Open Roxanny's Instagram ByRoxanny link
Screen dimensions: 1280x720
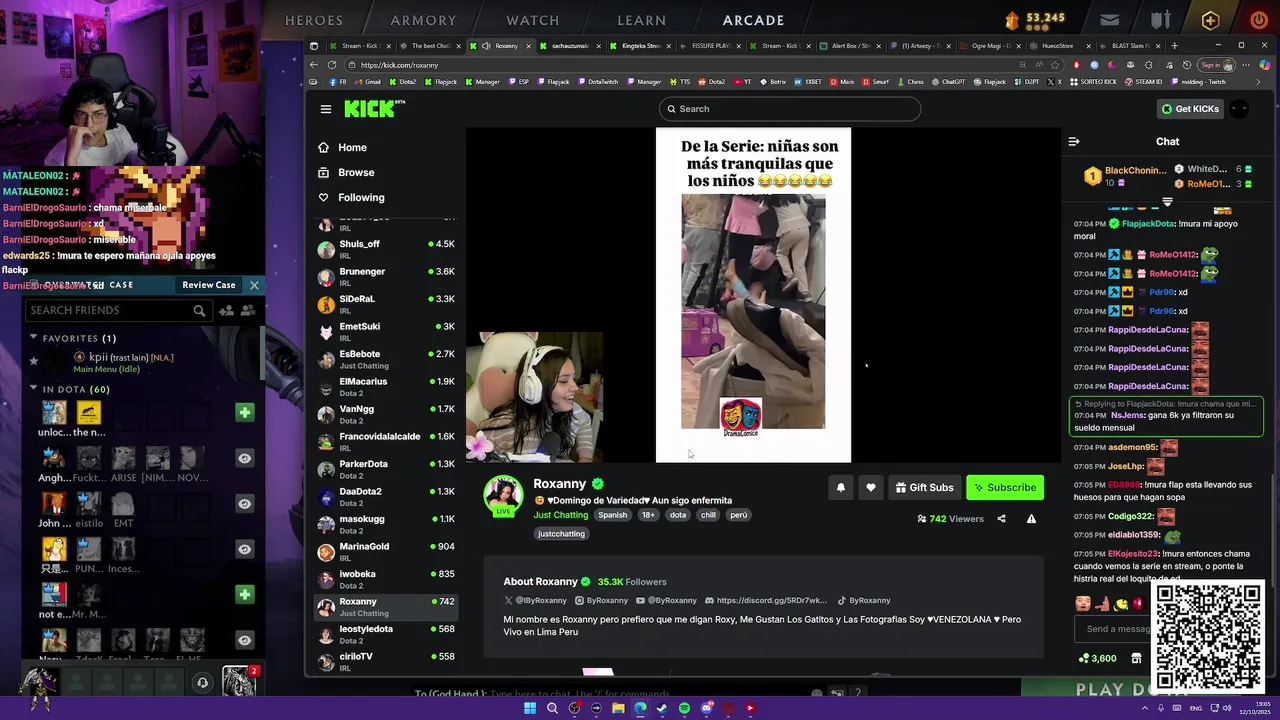[601, 601]
